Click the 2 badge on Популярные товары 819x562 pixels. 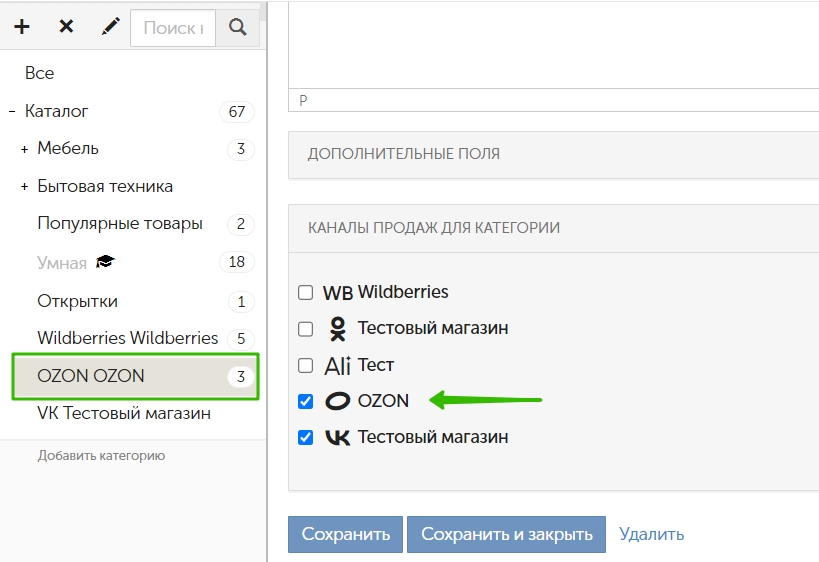[x=241, y=224]
